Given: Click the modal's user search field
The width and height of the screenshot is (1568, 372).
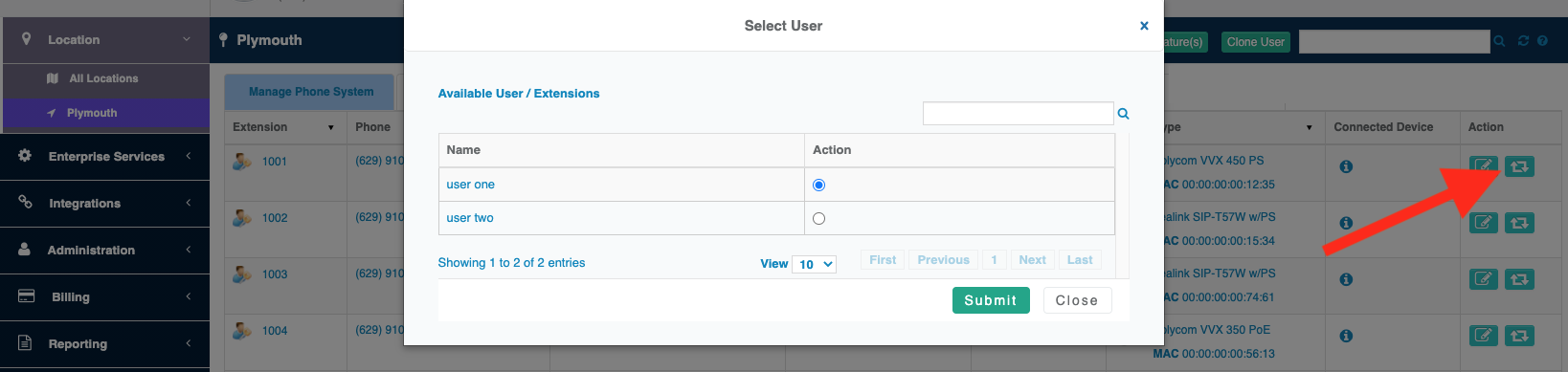Looking at the screenshot, I should (x=1018, y=114).
